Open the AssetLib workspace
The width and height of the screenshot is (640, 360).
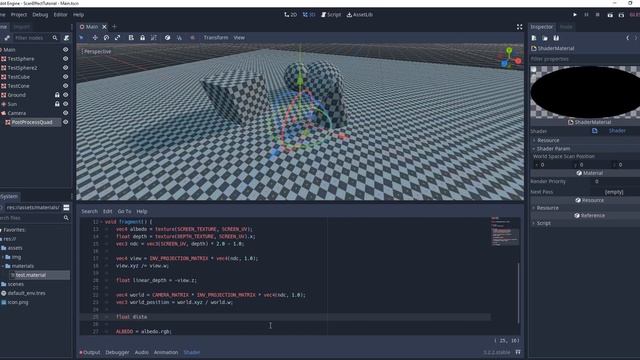point(360,15)
